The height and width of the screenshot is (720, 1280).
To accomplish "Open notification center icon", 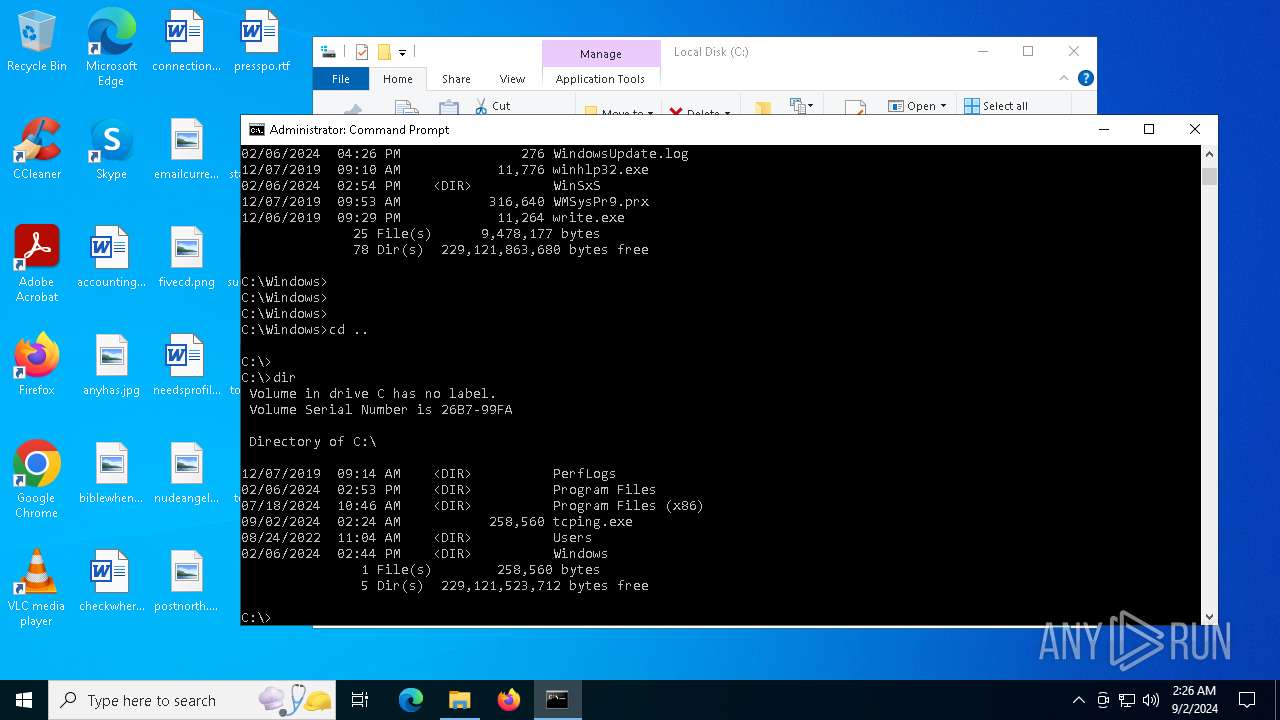I will (1247, 700).
